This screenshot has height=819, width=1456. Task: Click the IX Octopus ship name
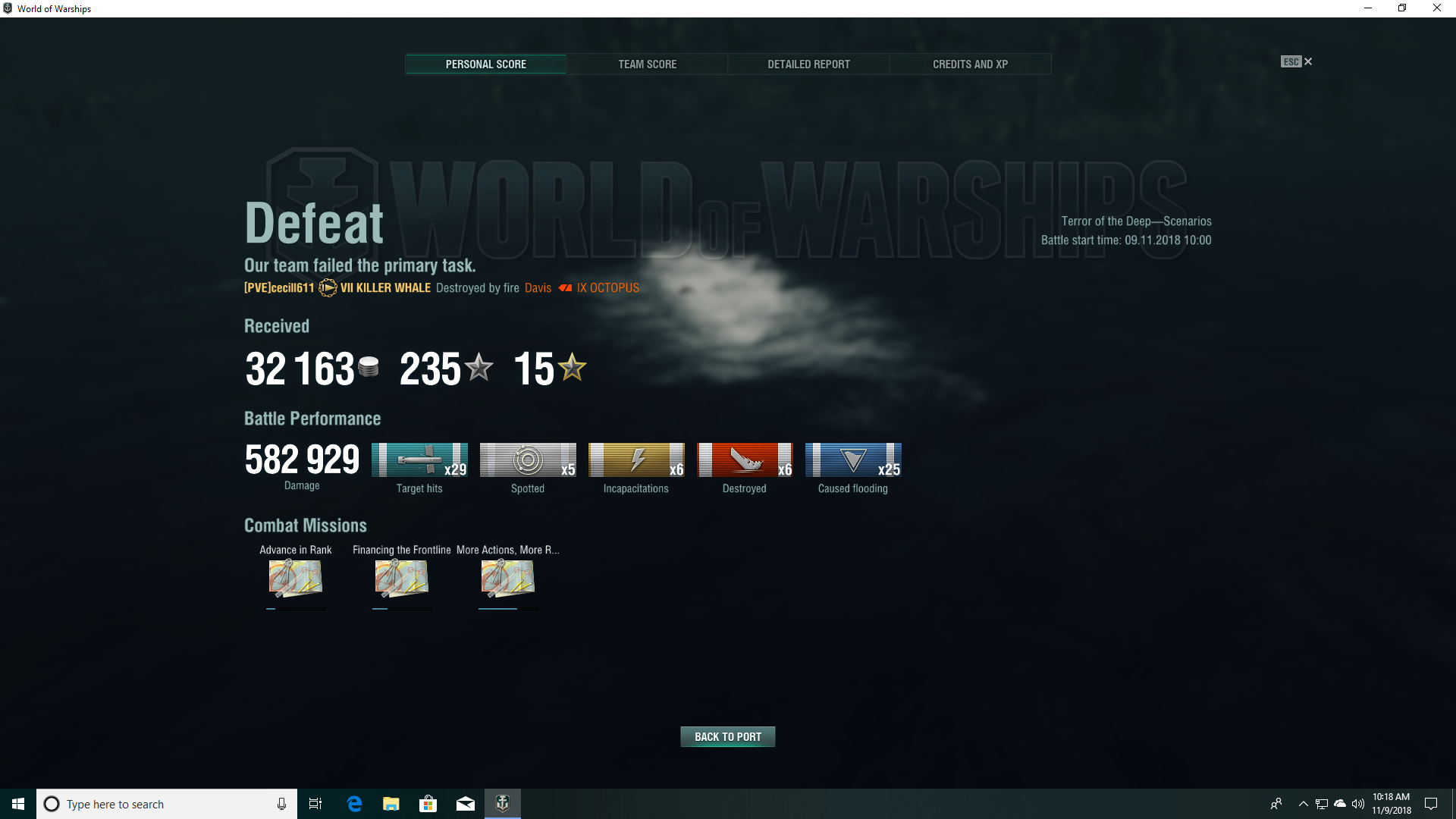point(607,288)
